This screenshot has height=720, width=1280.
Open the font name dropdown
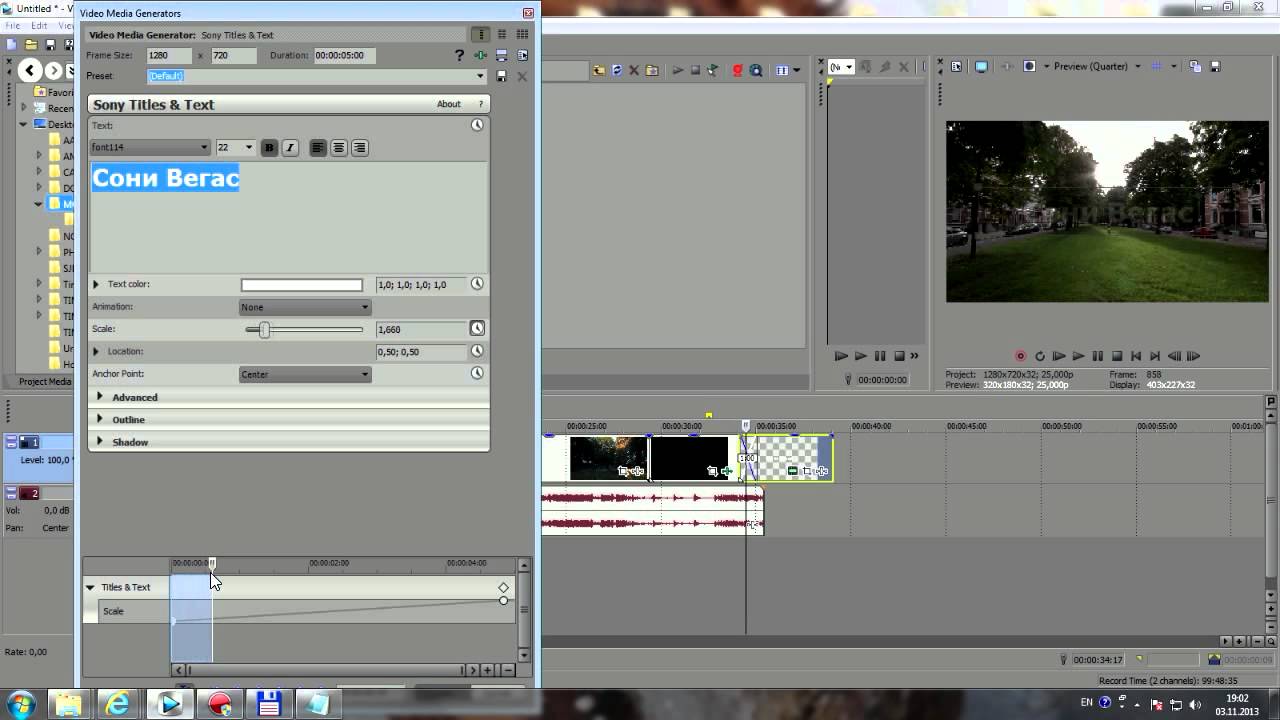pos(150,147)
